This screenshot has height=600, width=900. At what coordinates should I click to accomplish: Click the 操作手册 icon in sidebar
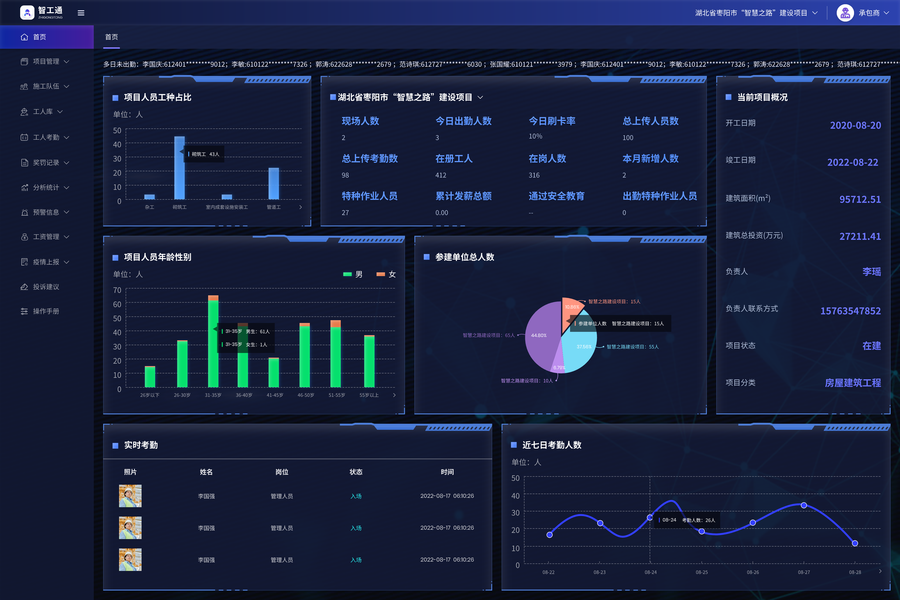pos(24,311)
